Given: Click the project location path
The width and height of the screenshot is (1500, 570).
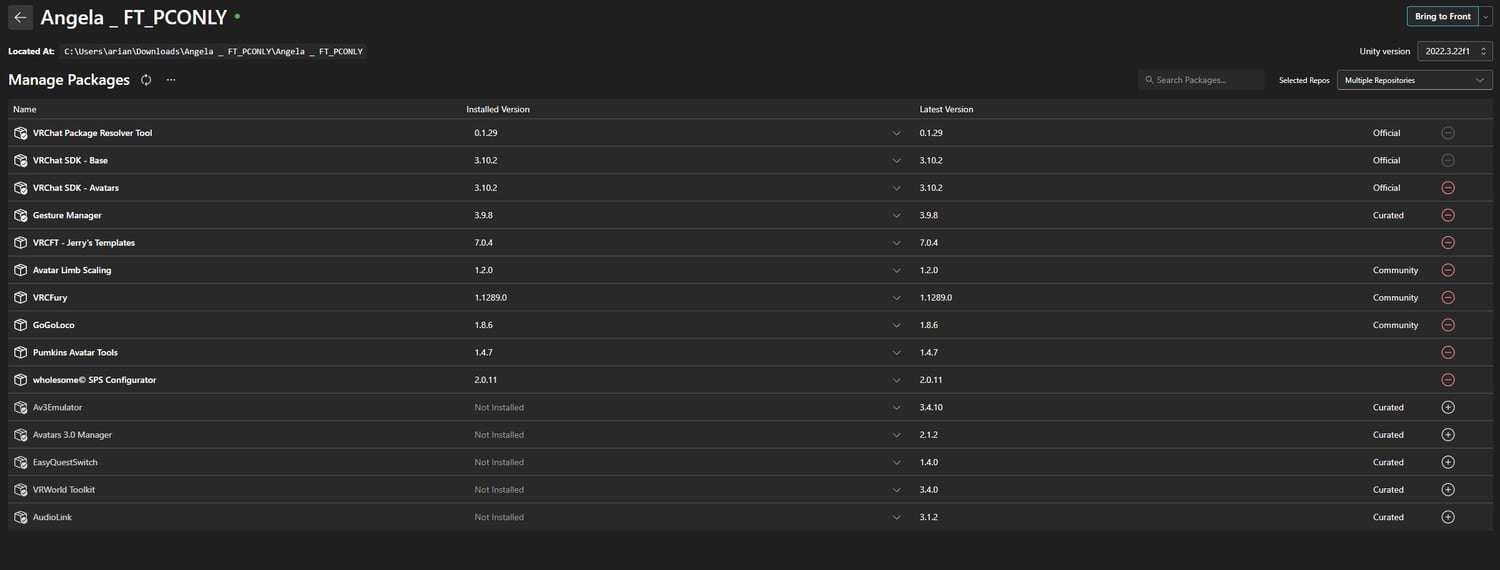Looking at the screenshot, I should [213, 51].
